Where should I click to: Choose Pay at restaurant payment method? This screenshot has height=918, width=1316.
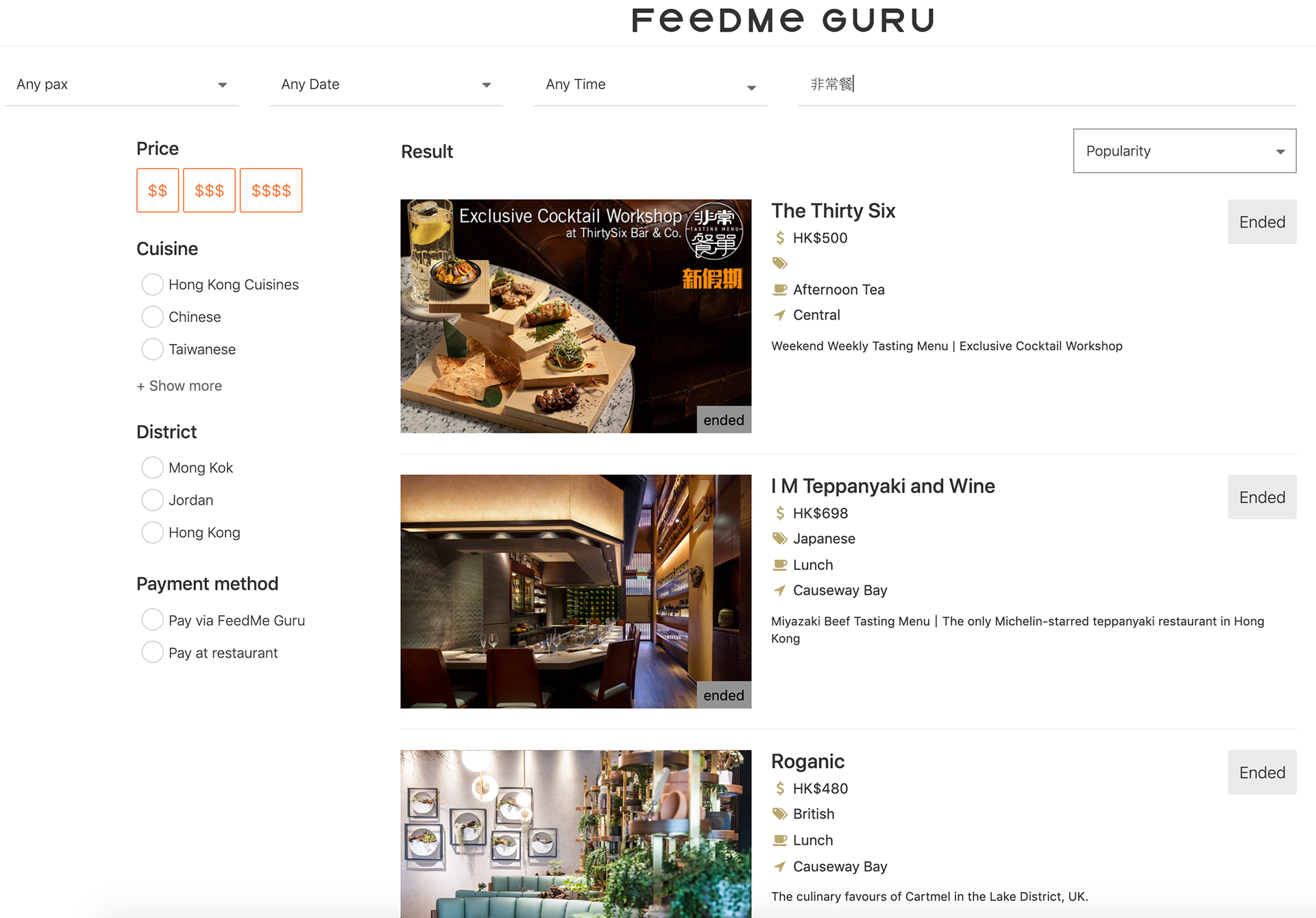pos(152,653)
